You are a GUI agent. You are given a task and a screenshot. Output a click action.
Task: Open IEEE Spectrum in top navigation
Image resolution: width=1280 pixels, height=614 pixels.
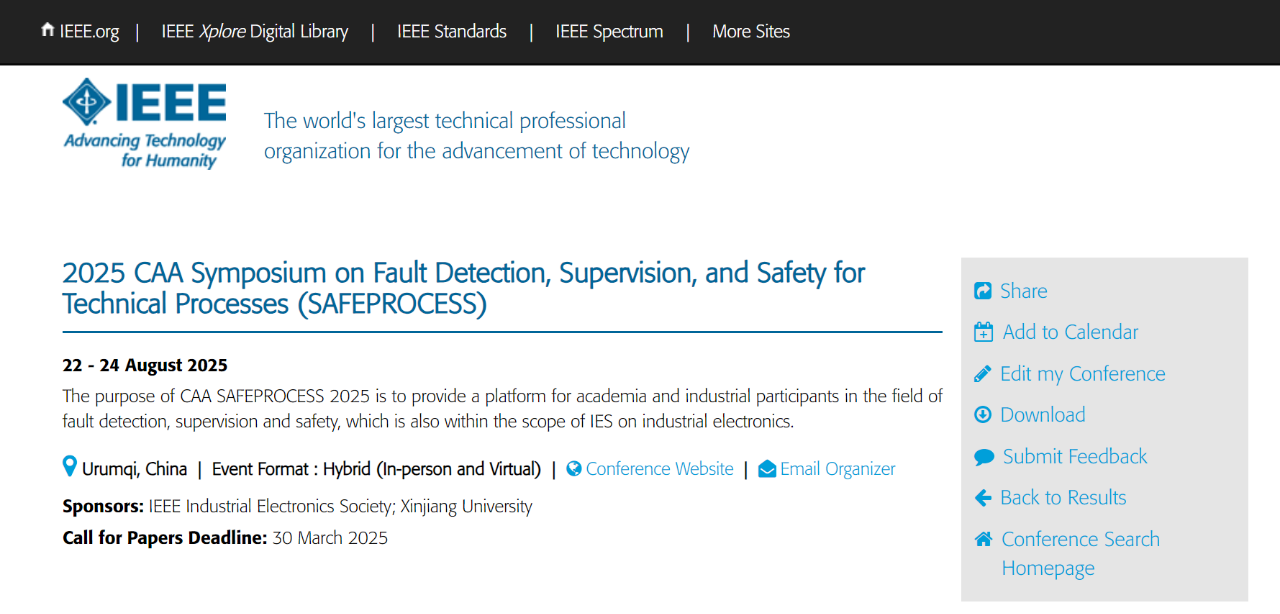coord(609,31)
